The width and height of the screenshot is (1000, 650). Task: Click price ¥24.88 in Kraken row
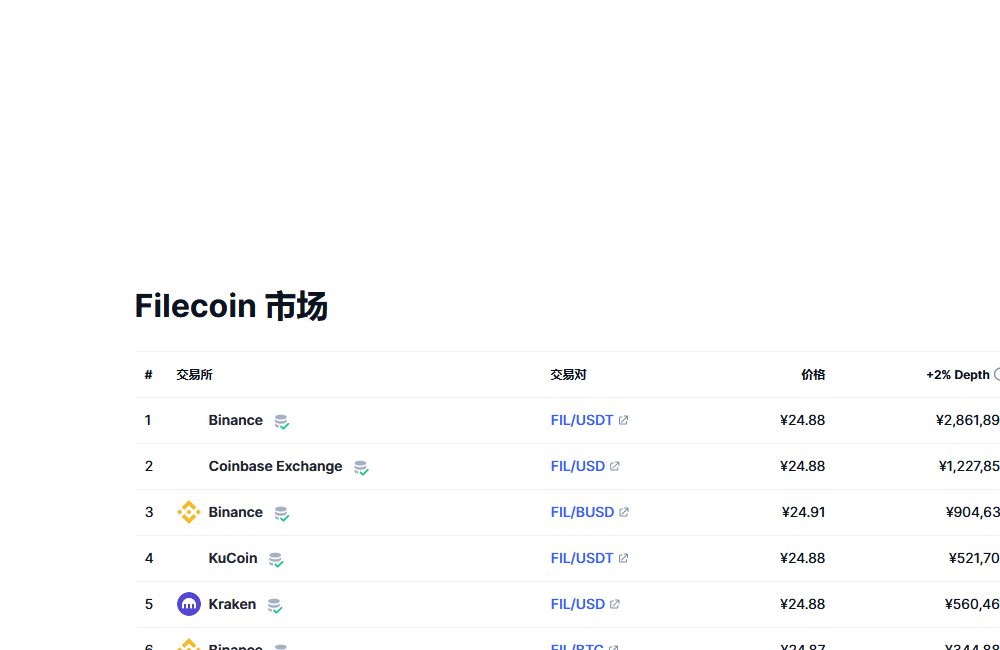click(x=802, y=604)
